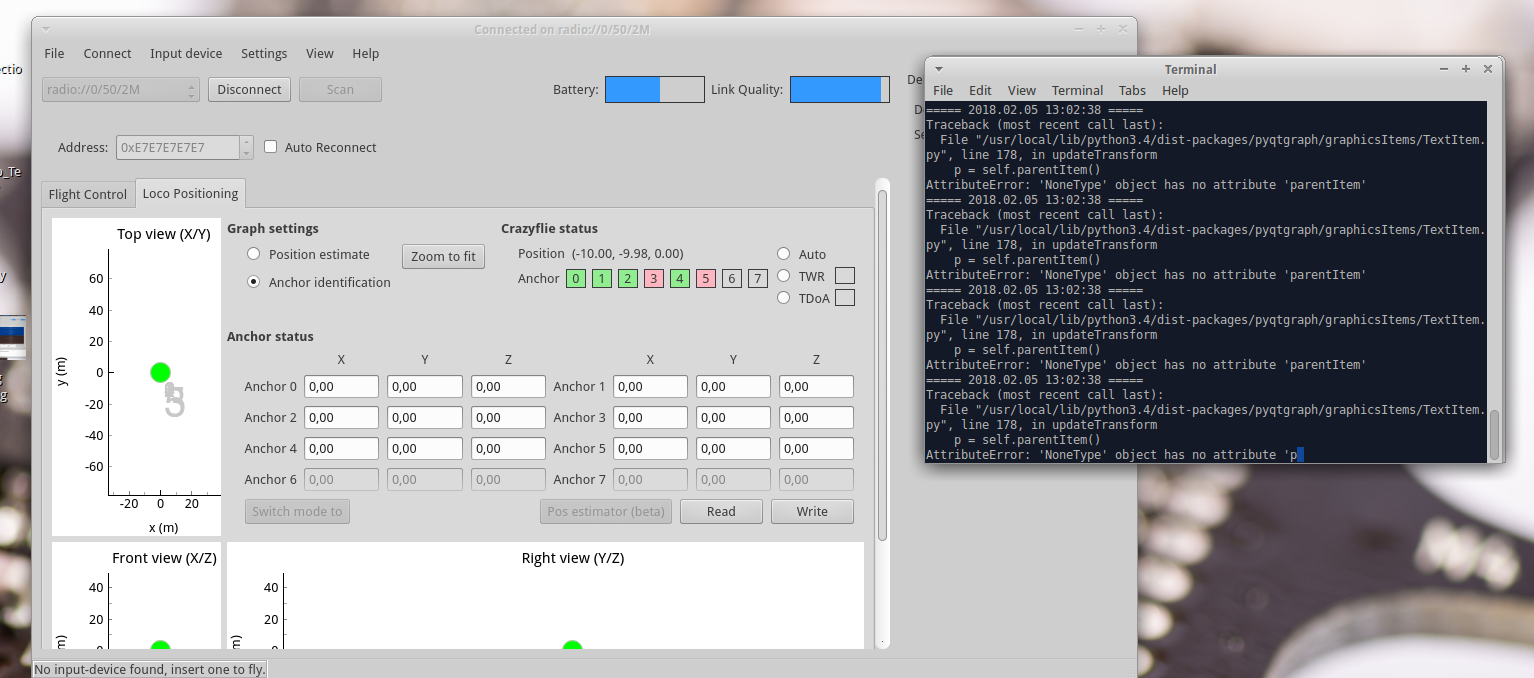
Task: Click anchor 0 status indicator box
Action: pos(576,279)
